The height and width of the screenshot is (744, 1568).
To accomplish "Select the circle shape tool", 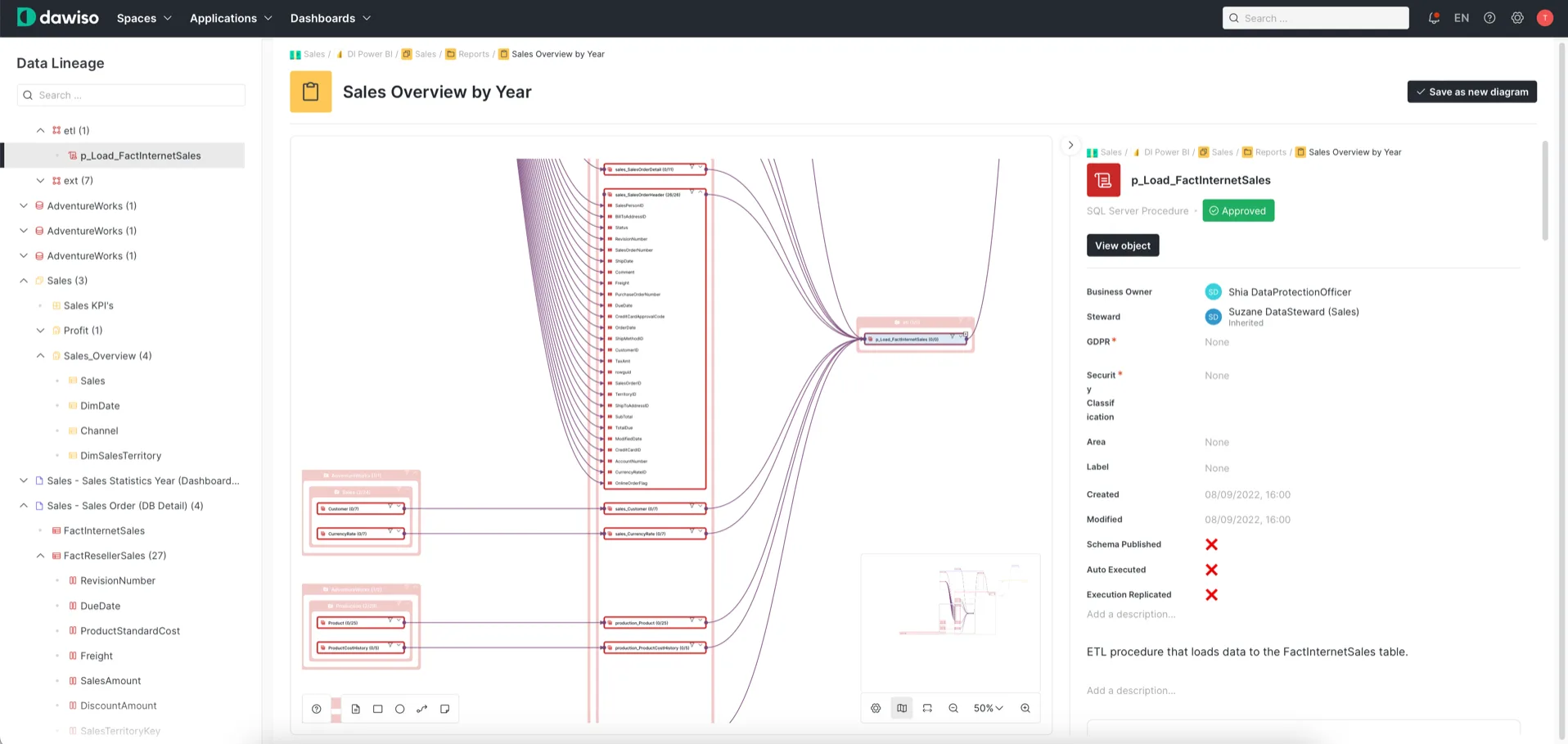I will 400,709.
